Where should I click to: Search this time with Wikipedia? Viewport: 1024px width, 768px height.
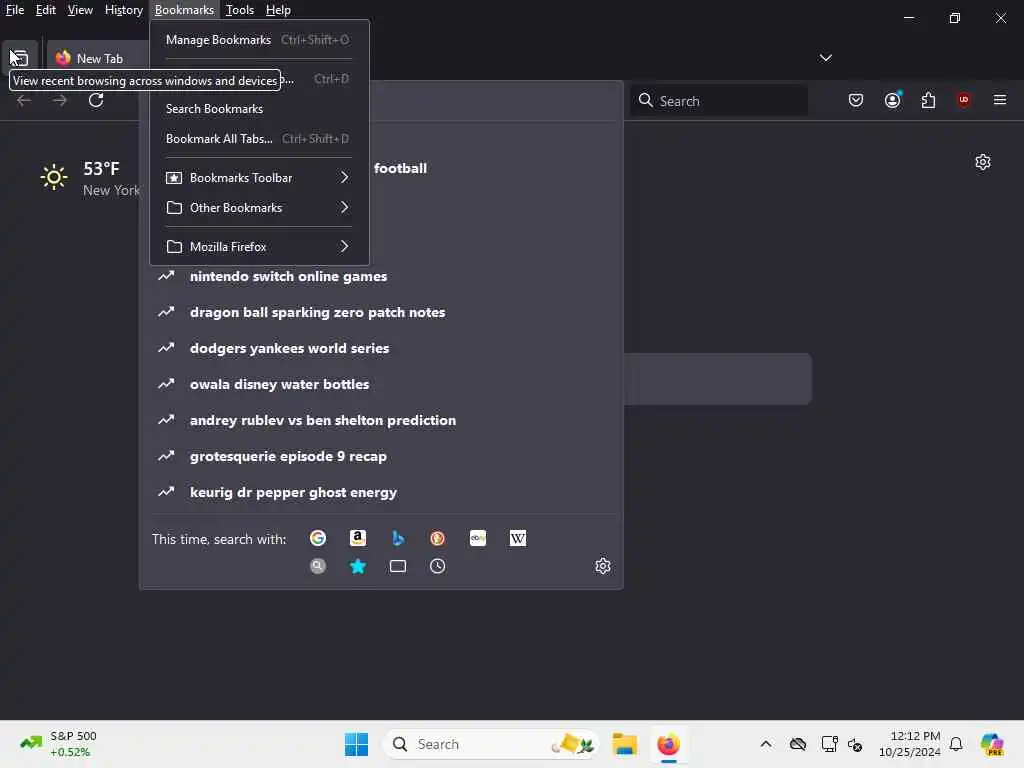pos(517,538)
